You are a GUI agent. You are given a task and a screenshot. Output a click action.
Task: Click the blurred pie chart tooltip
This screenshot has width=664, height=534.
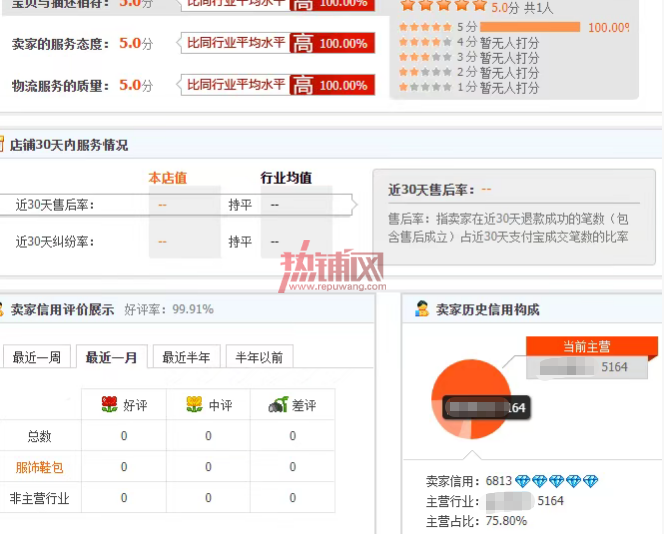point(486,407)
